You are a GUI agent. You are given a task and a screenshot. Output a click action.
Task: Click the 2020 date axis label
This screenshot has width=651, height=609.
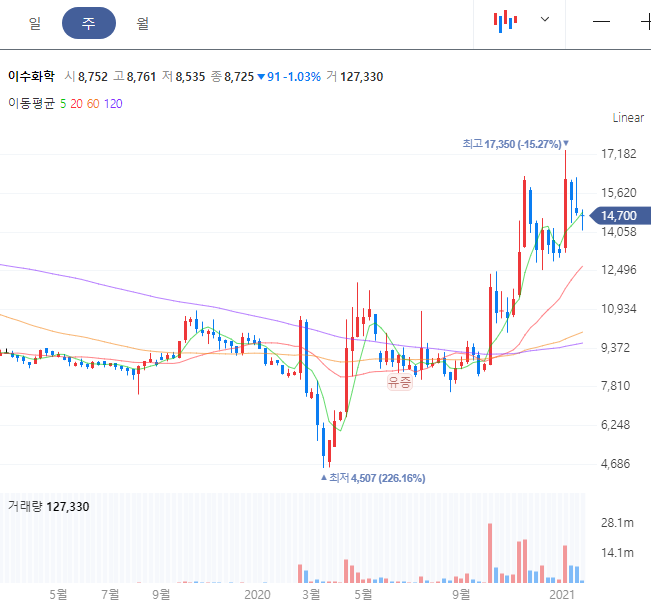[x=257, y=594]
